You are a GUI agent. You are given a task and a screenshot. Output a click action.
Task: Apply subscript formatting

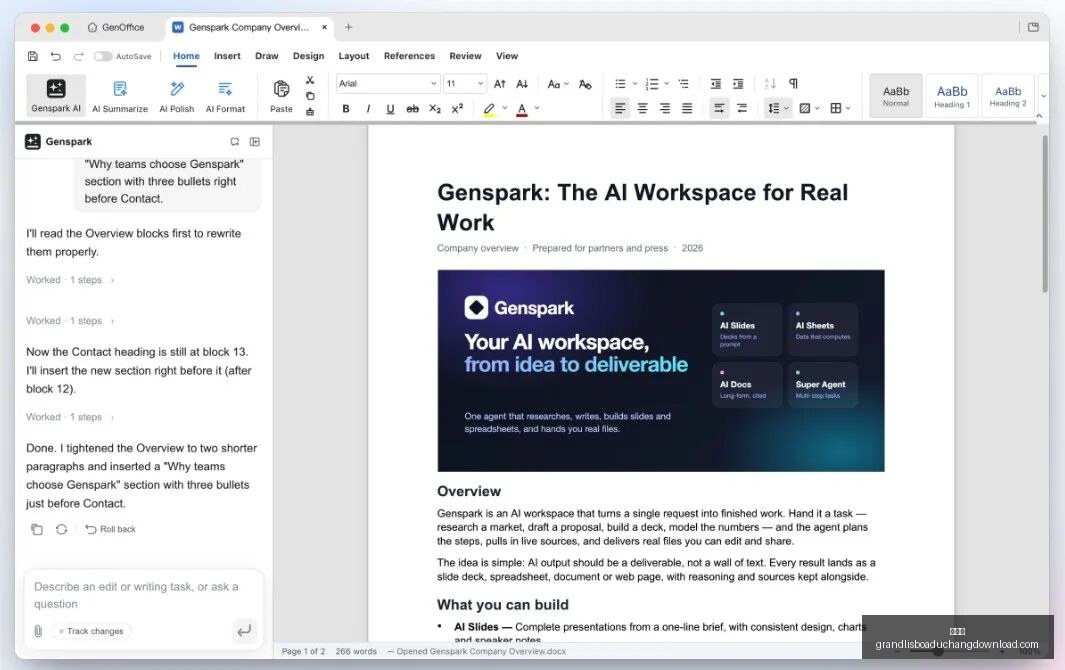pos(435,109)
